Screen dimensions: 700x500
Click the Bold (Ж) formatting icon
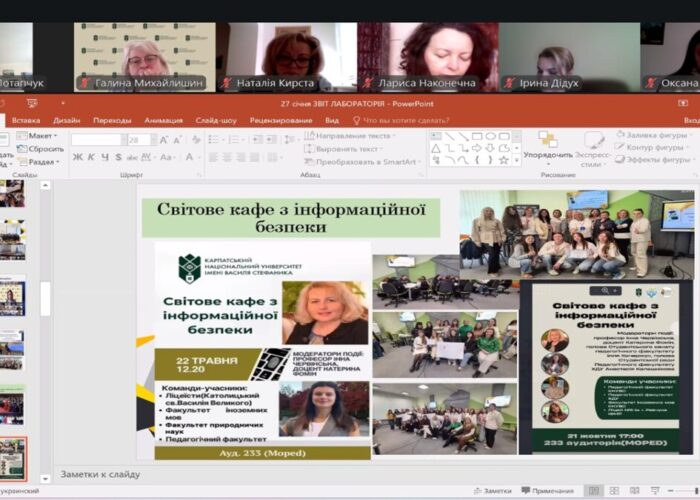click(76, 157)
